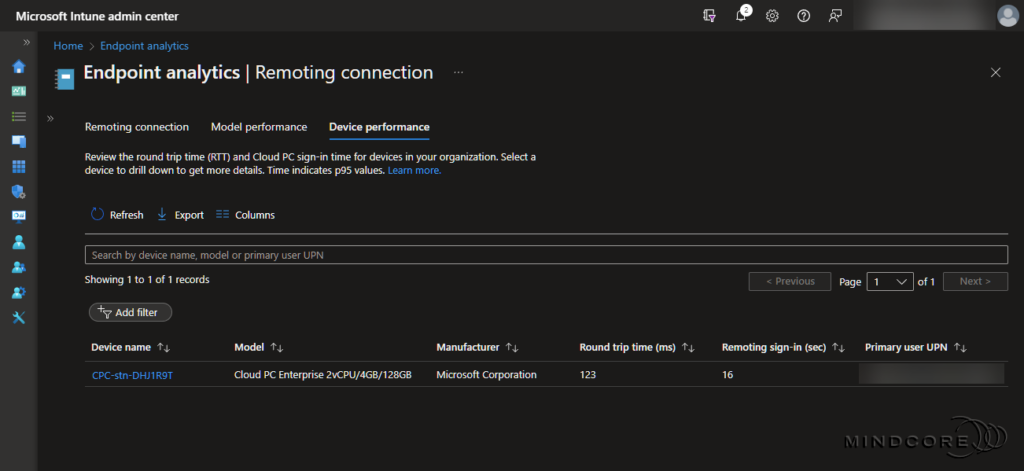Open device CPC-stn-DHJ1R9T
Viewport: 1024px width, 471px height.
pos(132,375)
